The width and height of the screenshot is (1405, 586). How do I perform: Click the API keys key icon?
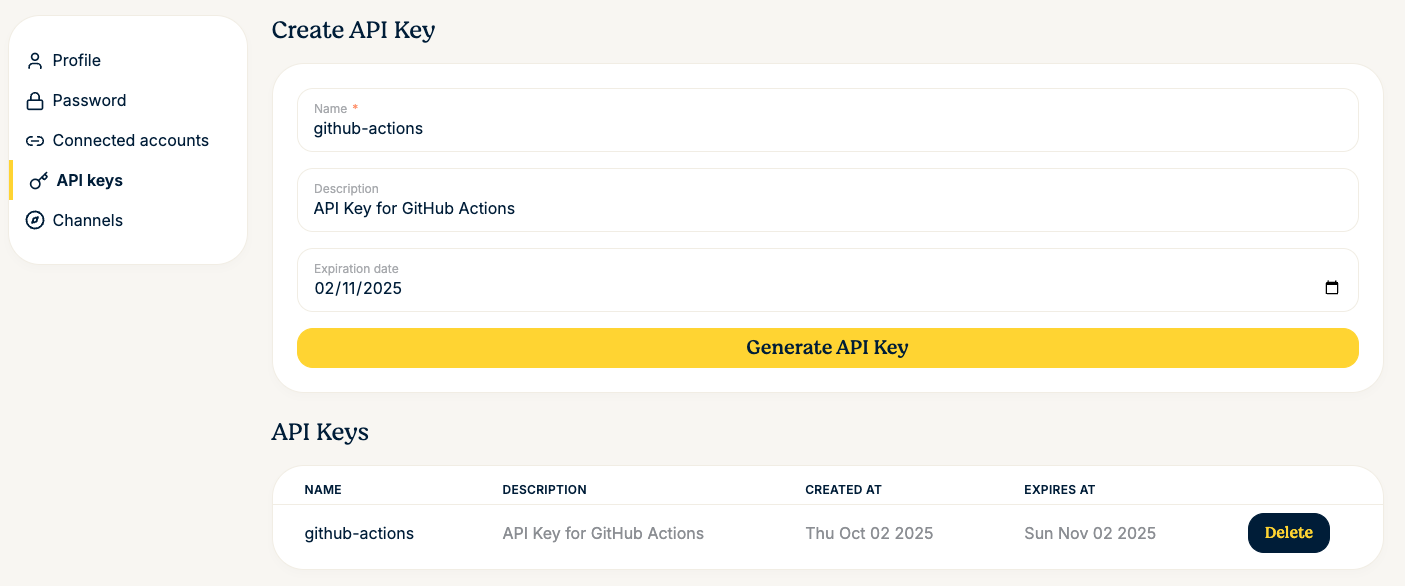[39, 181]
